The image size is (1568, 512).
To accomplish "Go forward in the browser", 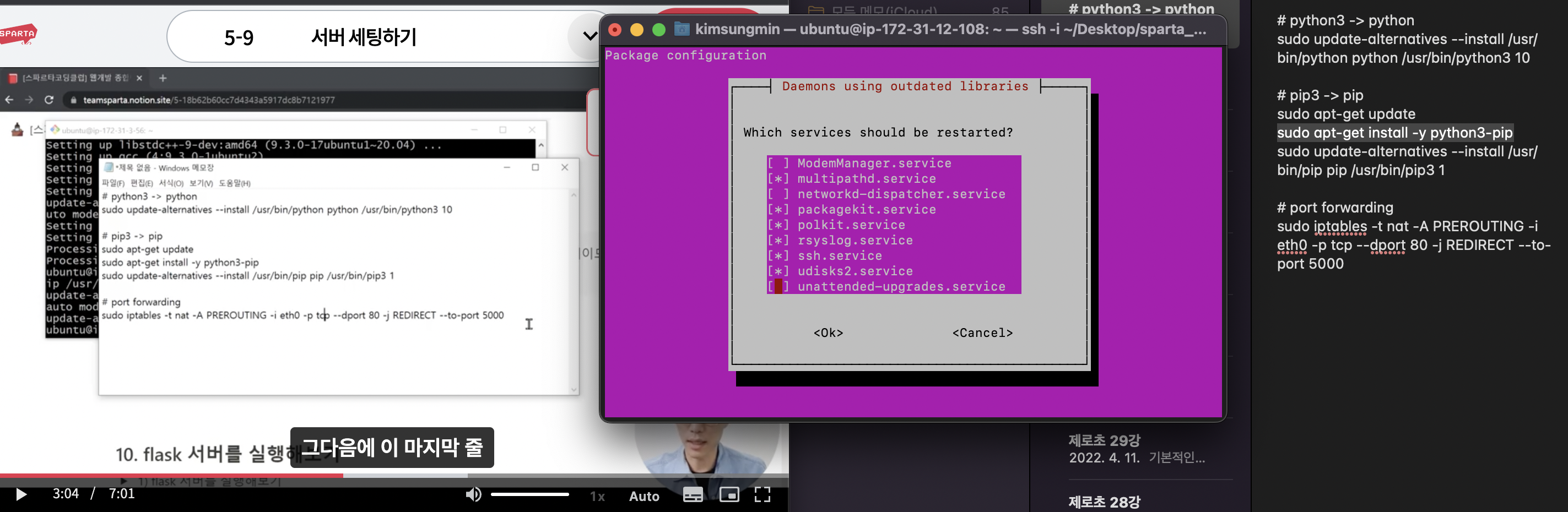I will [x=29, y=100].
